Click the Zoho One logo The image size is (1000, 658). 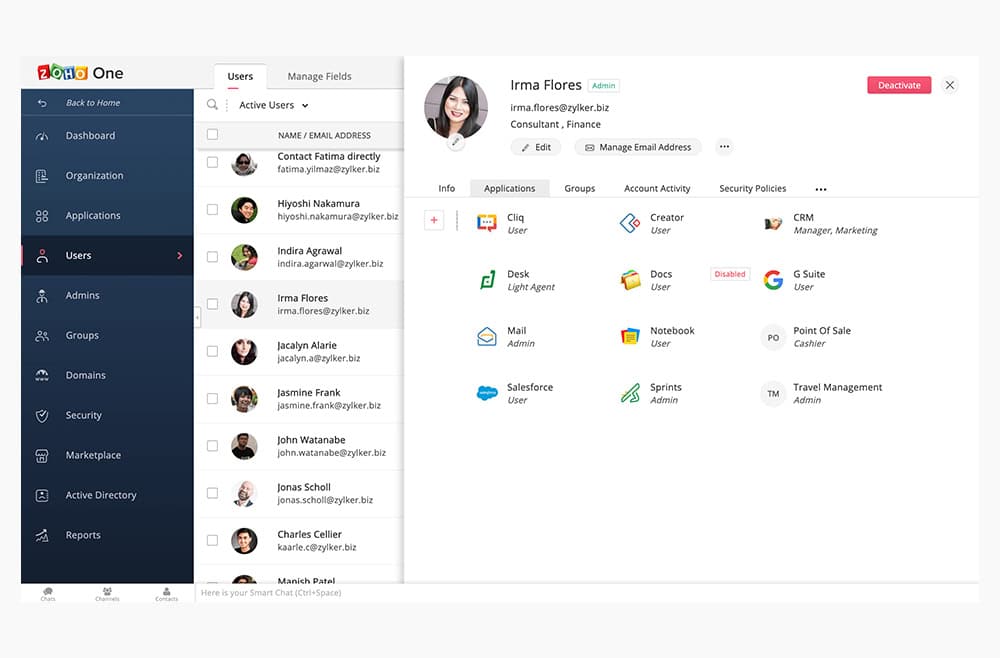(x=80, y=73)
